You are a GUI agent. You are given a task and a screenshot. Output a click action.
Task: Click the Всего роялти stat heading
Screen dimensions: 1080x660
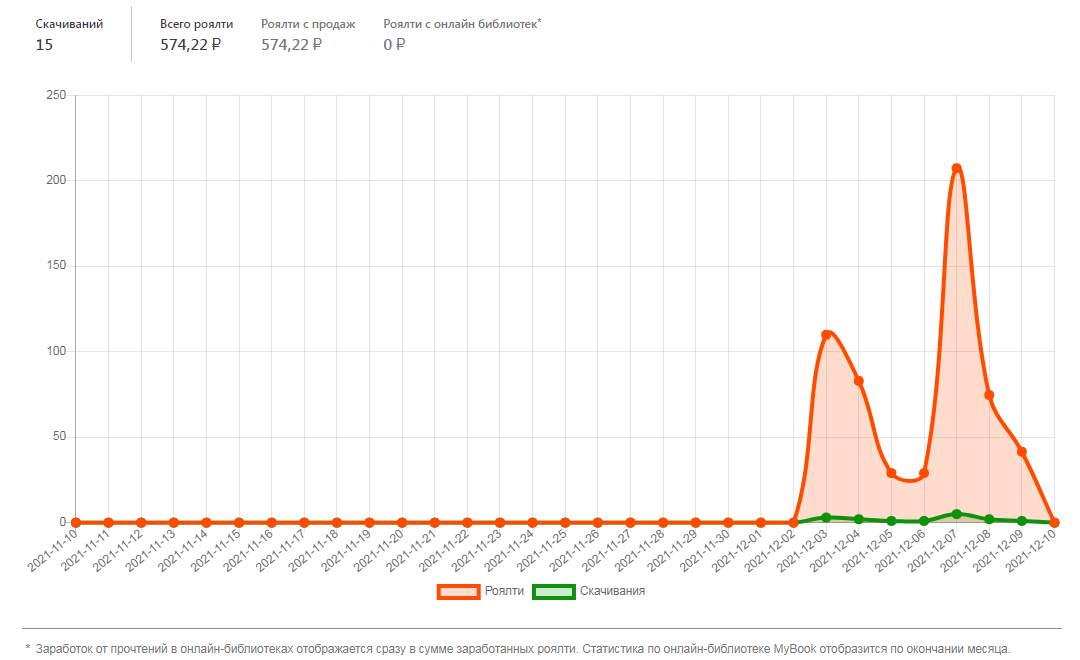(196, 23)
